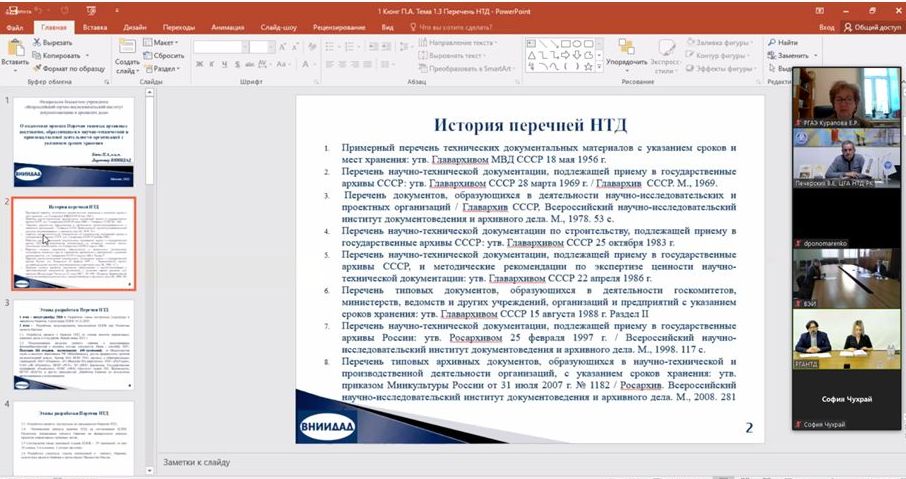Click the Clear All Formatting eraser icon
906x479 pixels.
pyautogui.click(x=313, y=47)
